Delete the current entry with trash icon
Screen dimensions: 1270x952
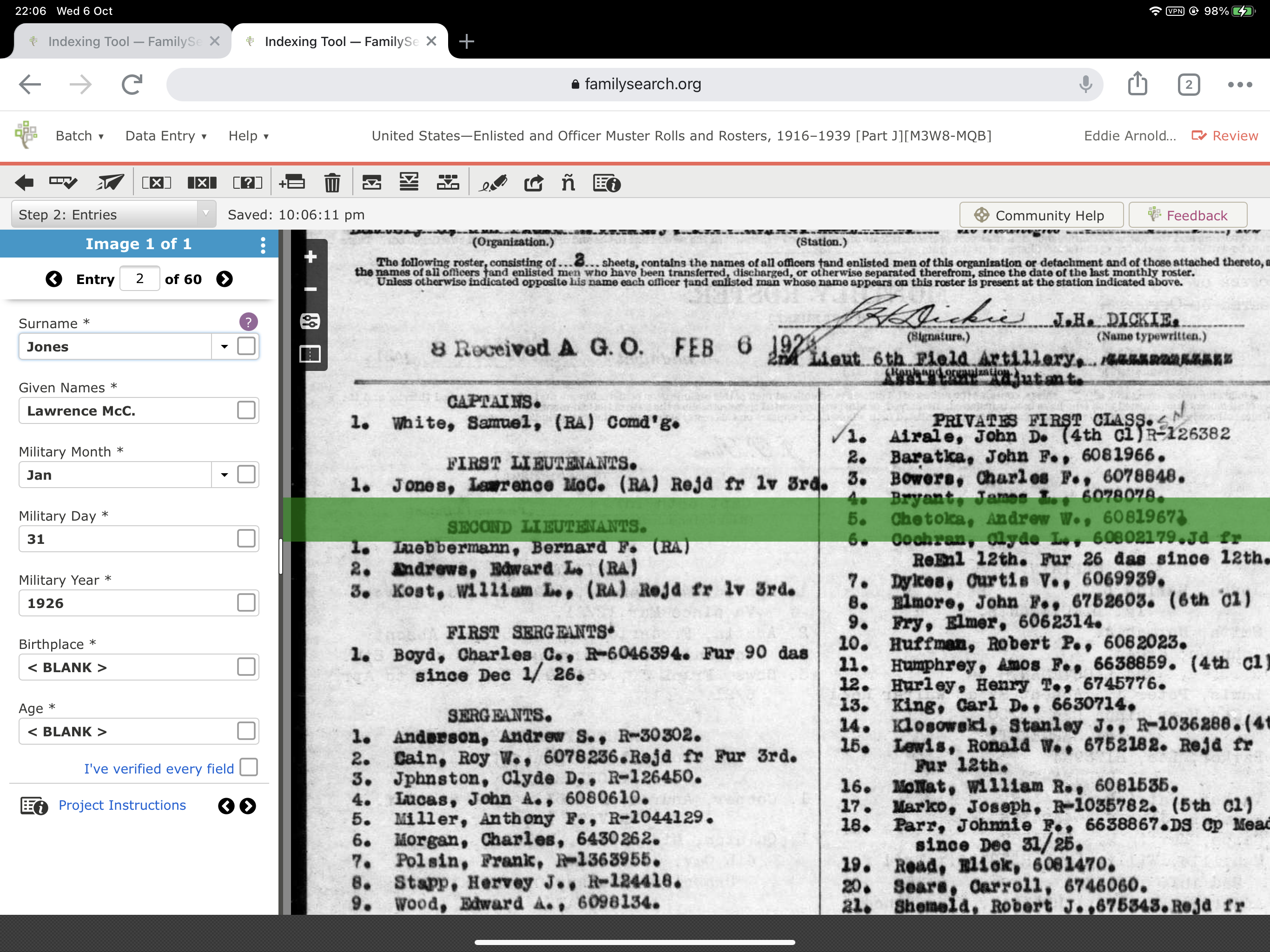tap(332, 183)
